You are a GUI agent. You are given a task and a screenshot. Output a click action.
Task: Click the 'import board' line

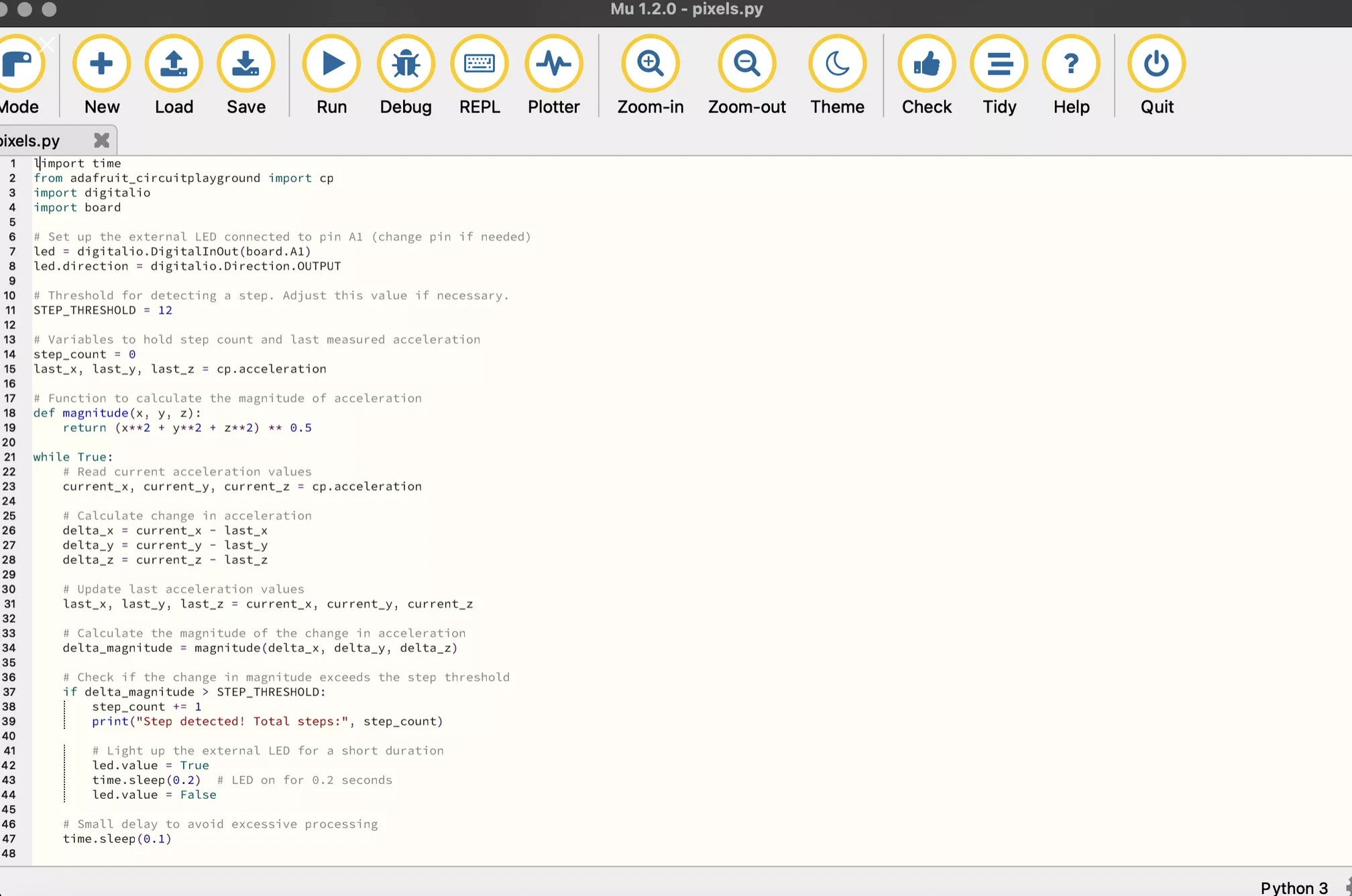coord(77,207)
